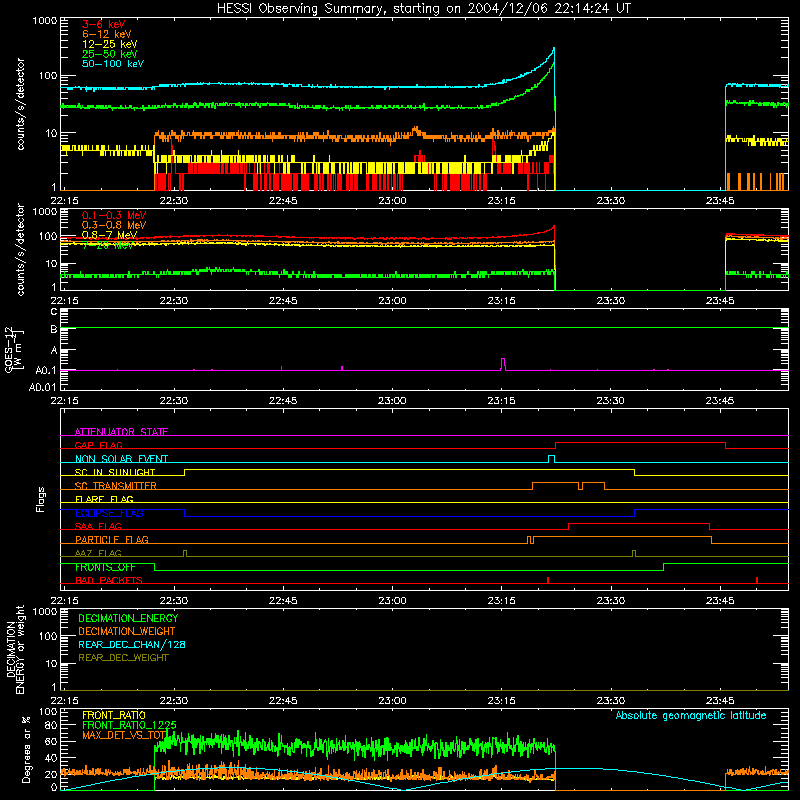Select the AAZ_FLAG label

(x=98, y=553)
